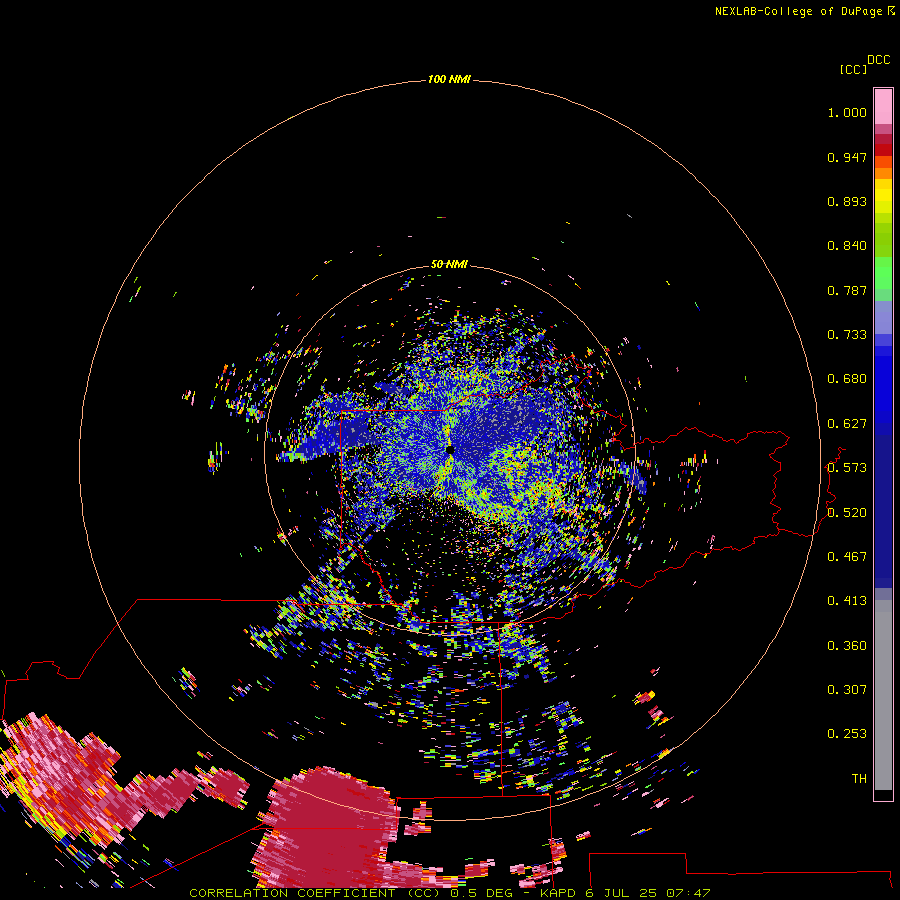Click the Correlation Coefficient caption at the bottom
The height and width of the screenshot is (900, 900).
tap(449, 893)
